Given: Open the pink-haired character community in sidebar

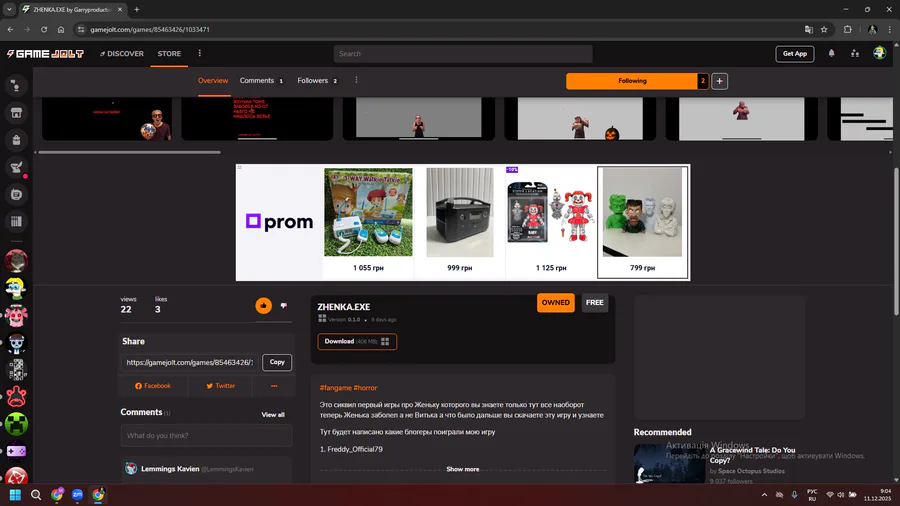Looking at the screenshot, I should 16,316.
